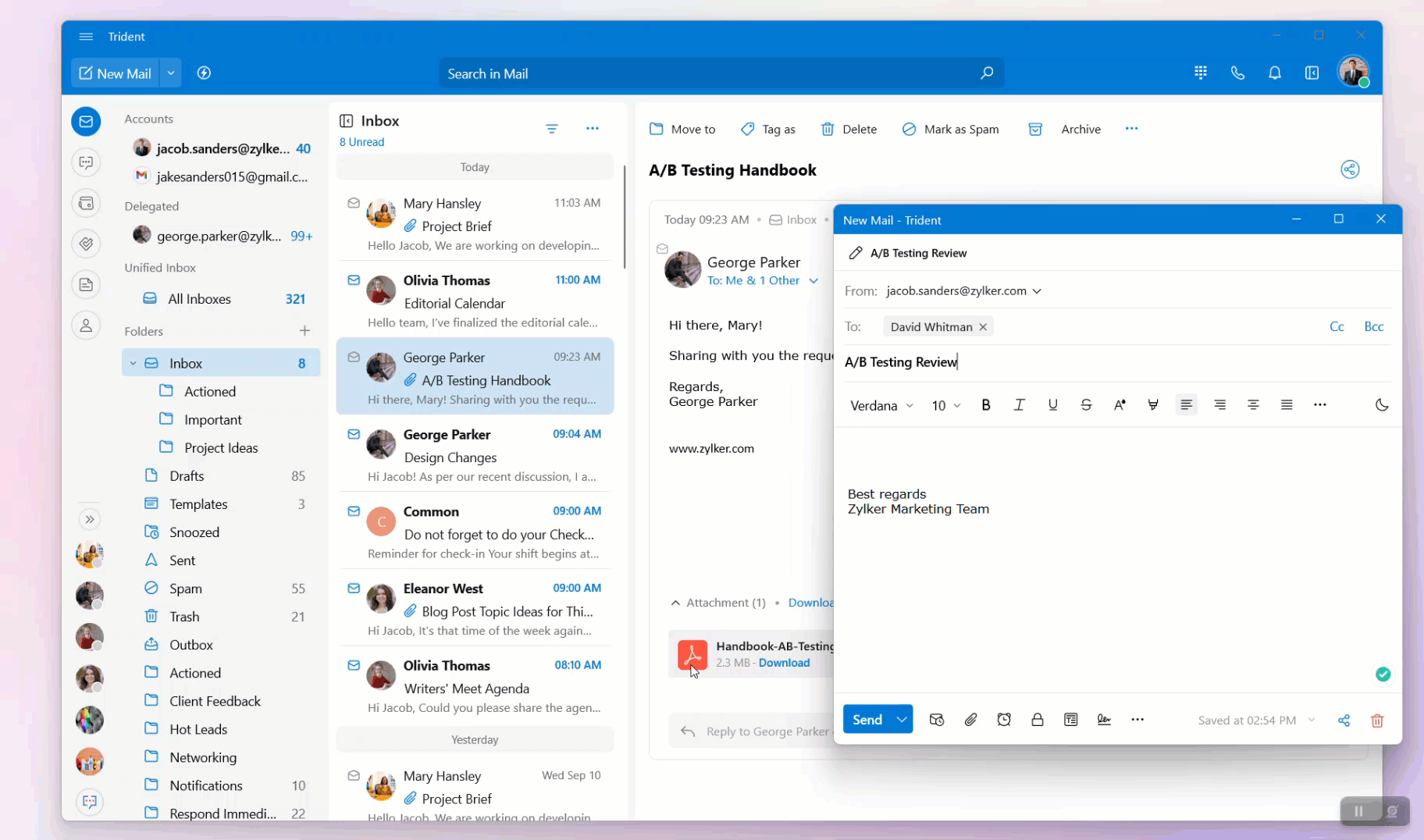Click the Cc link in compose
Image resolution: width=1424 pixels, height=840 pixels.
click(x=1337, y=326)
